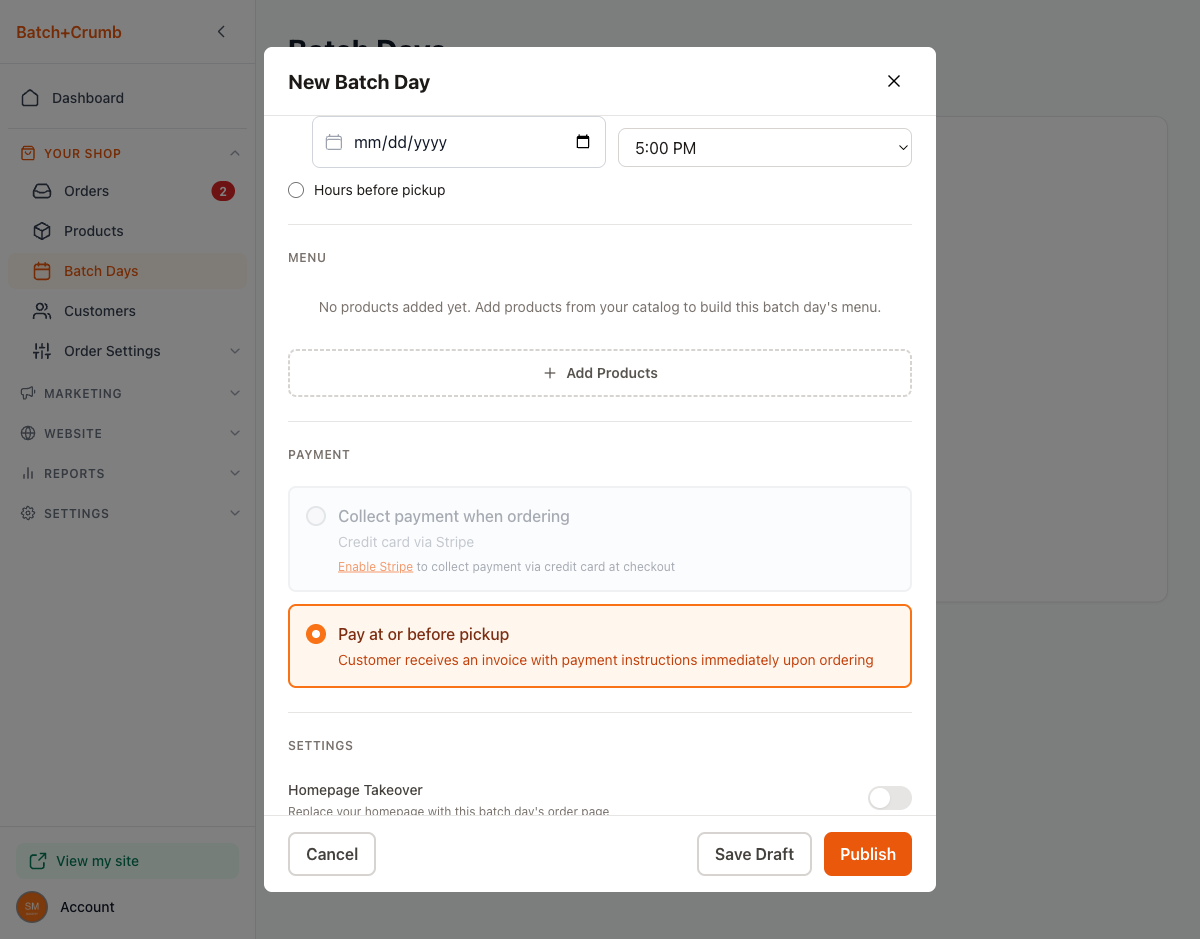
Task: Select Pay at or before pickup
Action: click(316, 634)
